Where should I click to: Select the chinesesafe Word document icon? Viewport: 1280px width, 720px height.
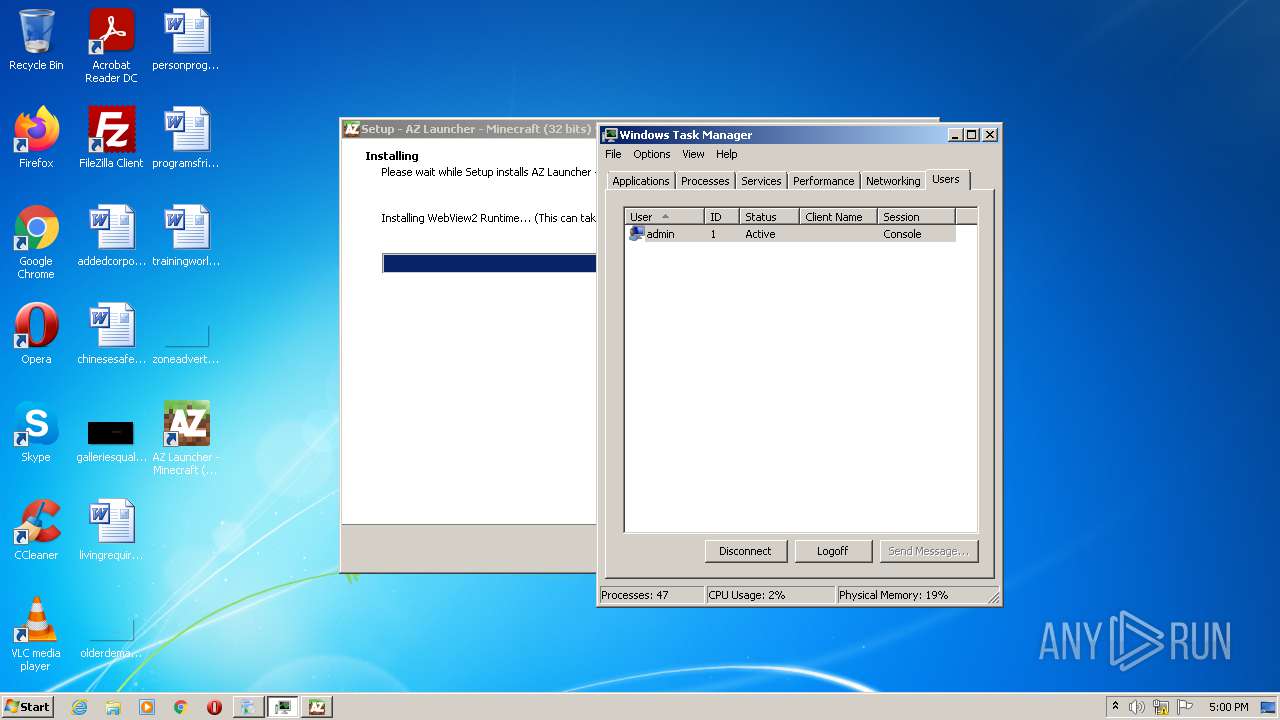[x=111, y=335]
